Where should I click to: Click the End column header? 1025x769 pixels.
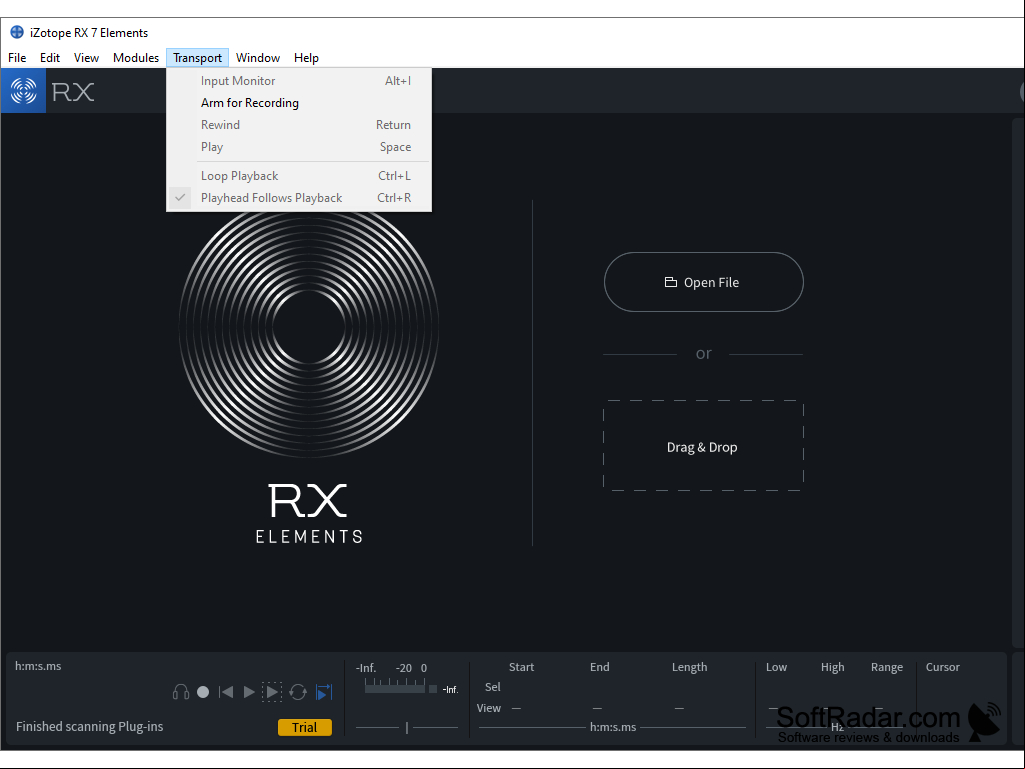599,667
